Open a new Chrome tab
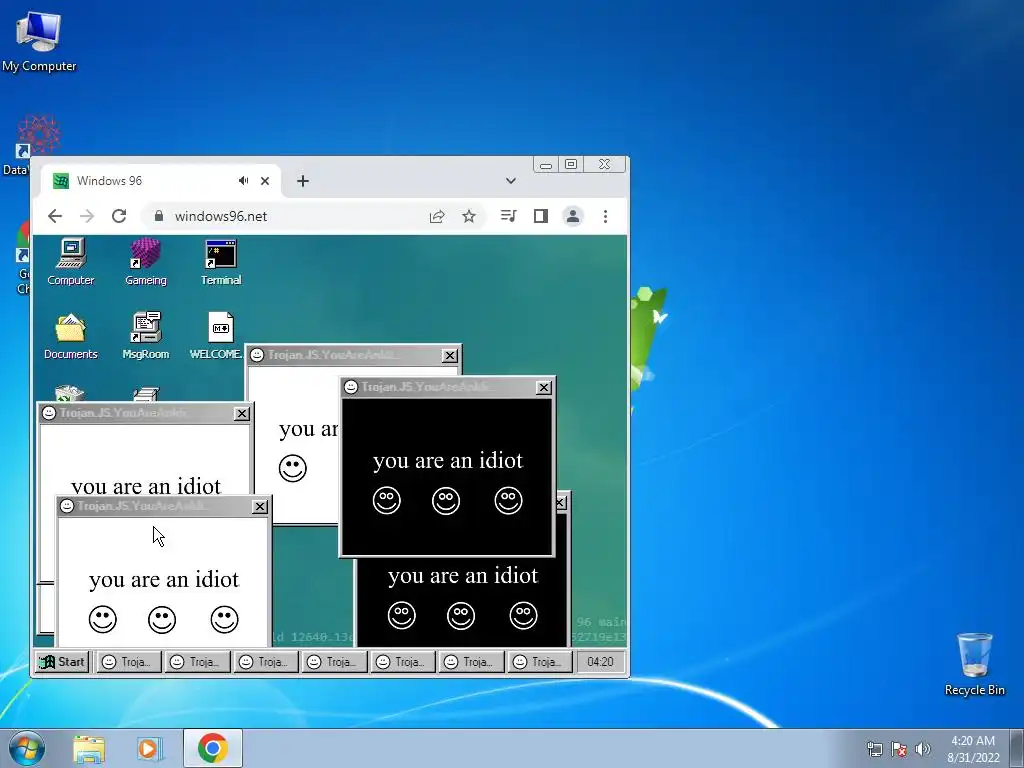1024x768 pixels. [x=302, y=181]
